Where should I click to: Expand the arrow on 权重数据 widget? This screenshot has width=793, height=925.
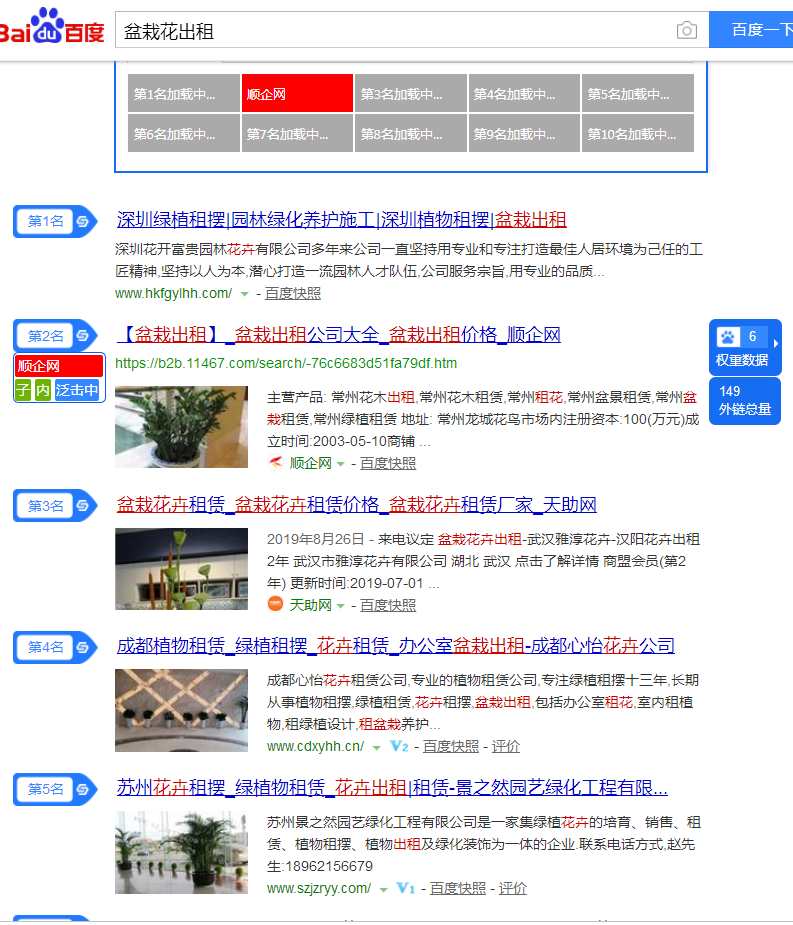776,343
